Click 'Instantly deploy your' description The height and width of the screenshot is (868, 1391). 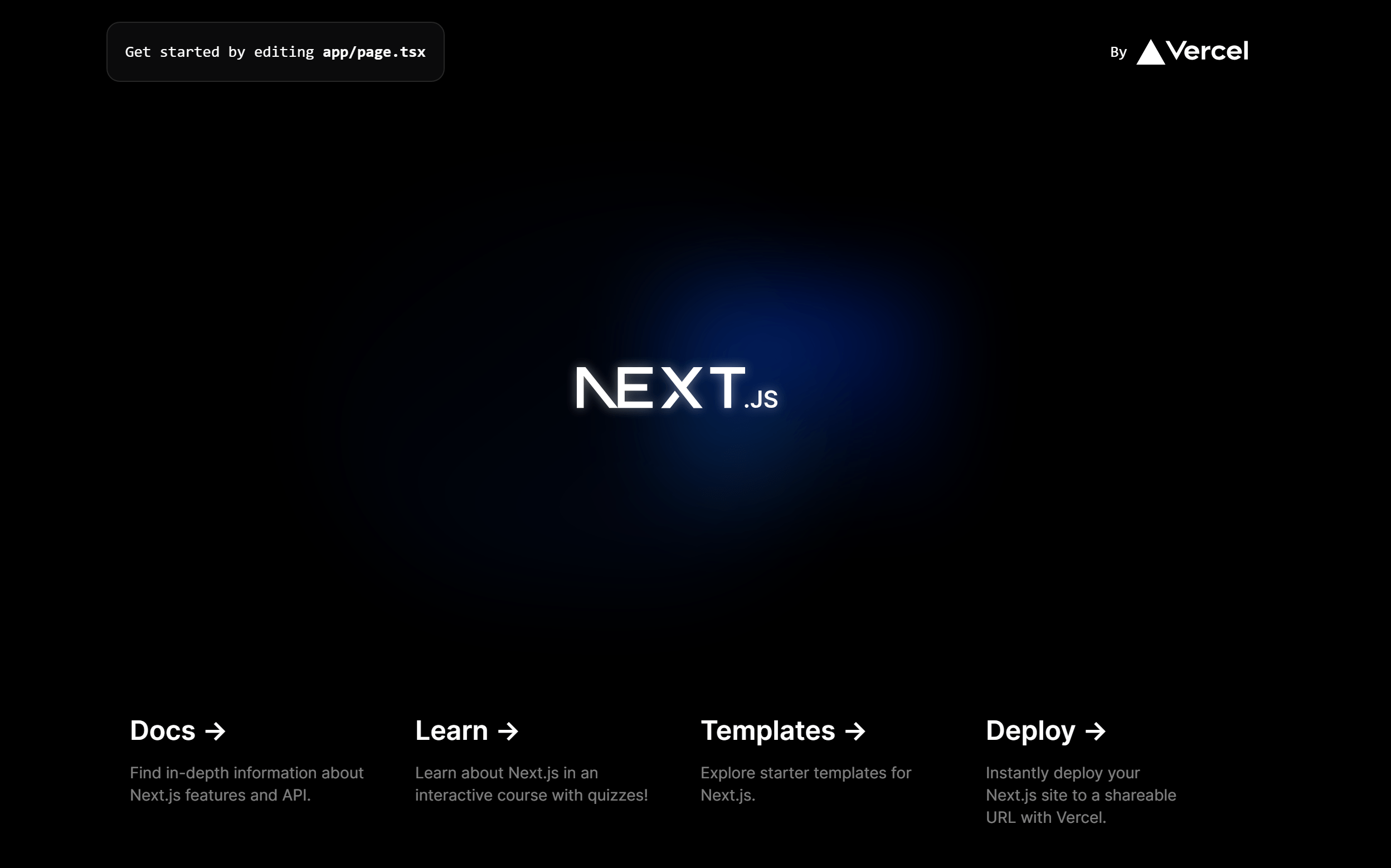[x=1063, y=773]
